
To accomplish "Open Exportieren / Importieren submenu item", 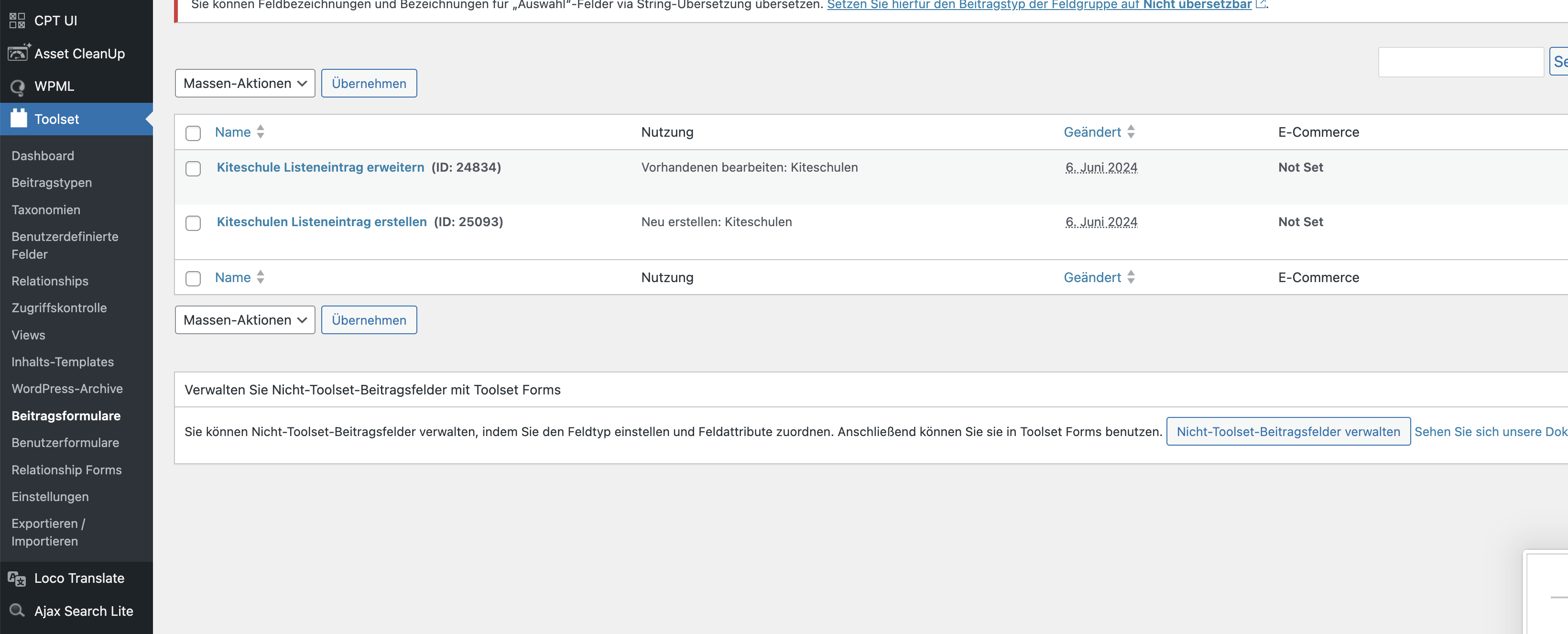I will coord(48,532).
